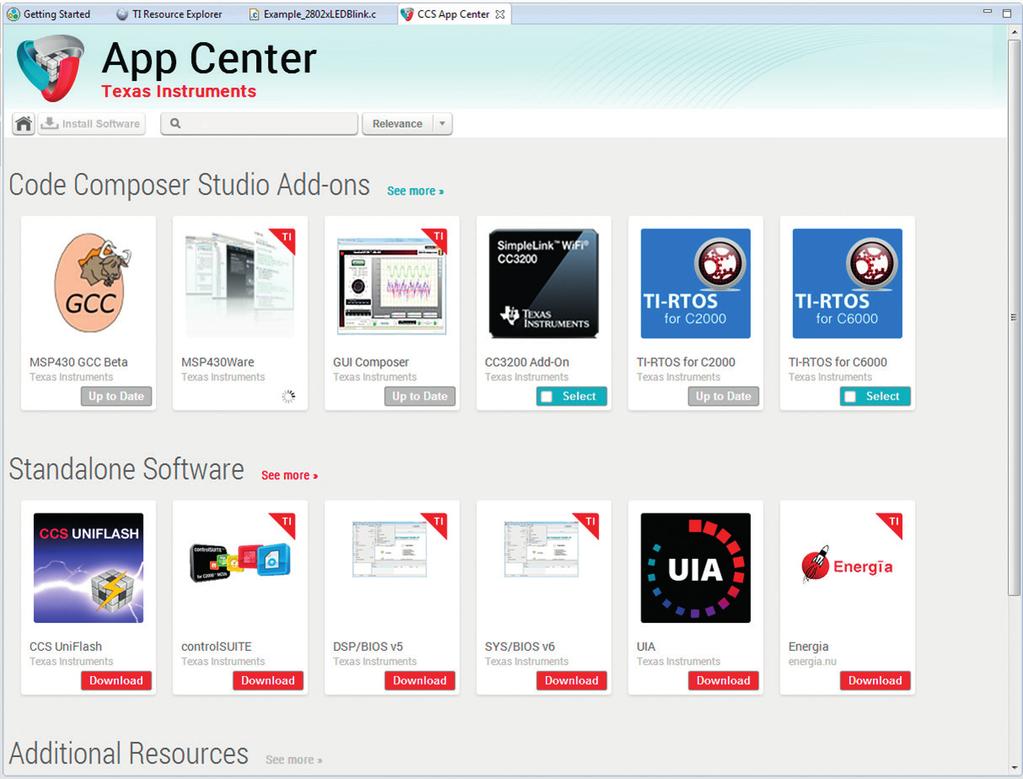Download controlSUITE
The height and width of the screenshot is (779, 1023).
click(268, 680)
